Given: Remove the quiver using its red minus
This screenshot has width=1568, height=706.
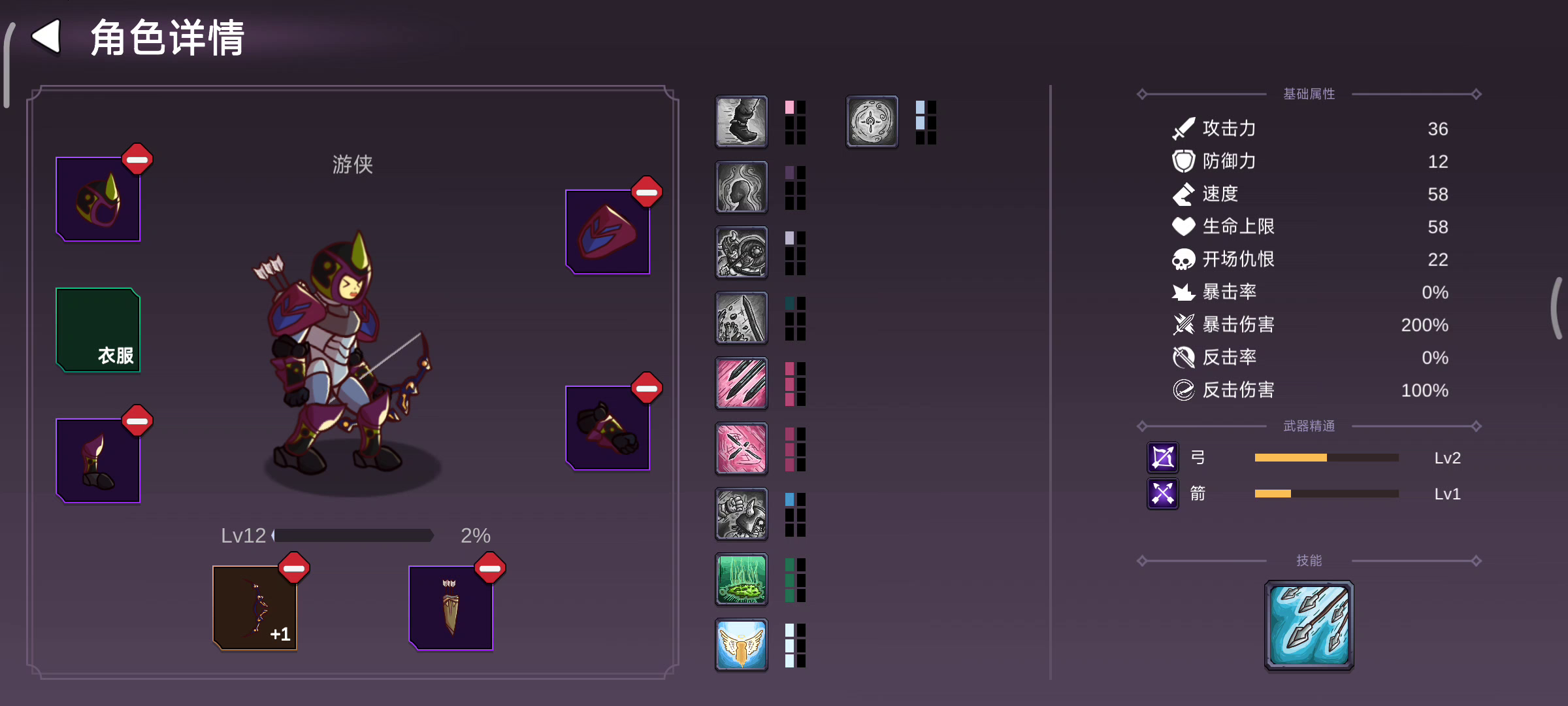Looking at the screenshot, I should point(490,567).
